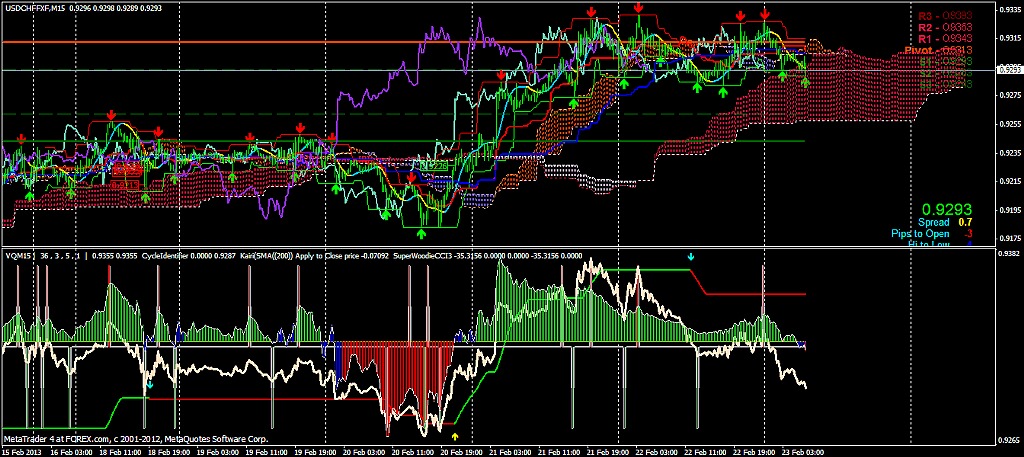This screenshot has height=457, width=1024.
Task: Click the 0.9255 price axis value
Action: pyautogui.click(x=1010, y=124)
